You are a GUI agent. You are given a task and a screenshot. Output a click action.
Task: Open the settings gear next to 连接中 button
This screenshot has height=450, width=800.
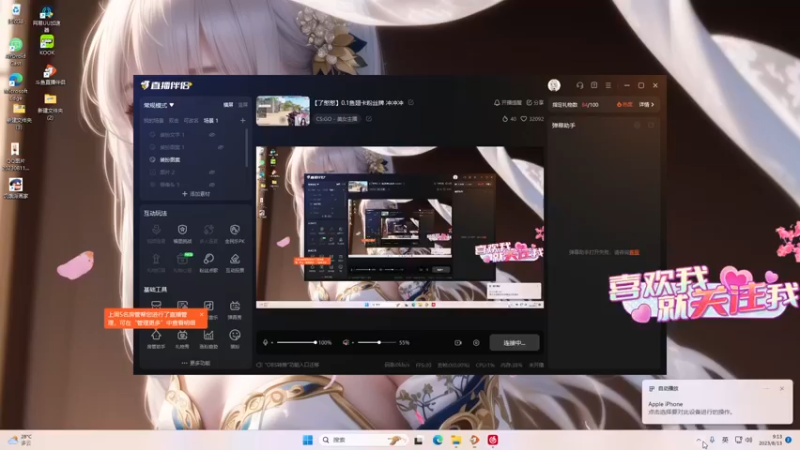[x=476, y=343]
